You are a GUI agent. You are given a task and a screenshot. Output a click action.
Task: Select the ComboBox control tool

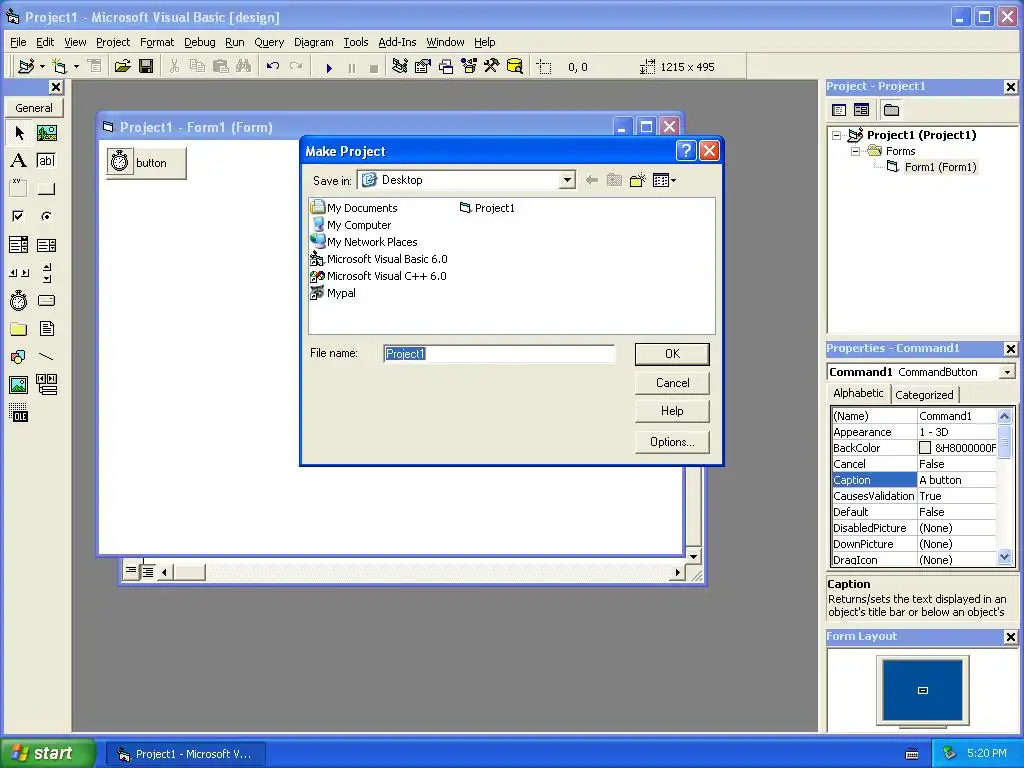tap(19, 245)
